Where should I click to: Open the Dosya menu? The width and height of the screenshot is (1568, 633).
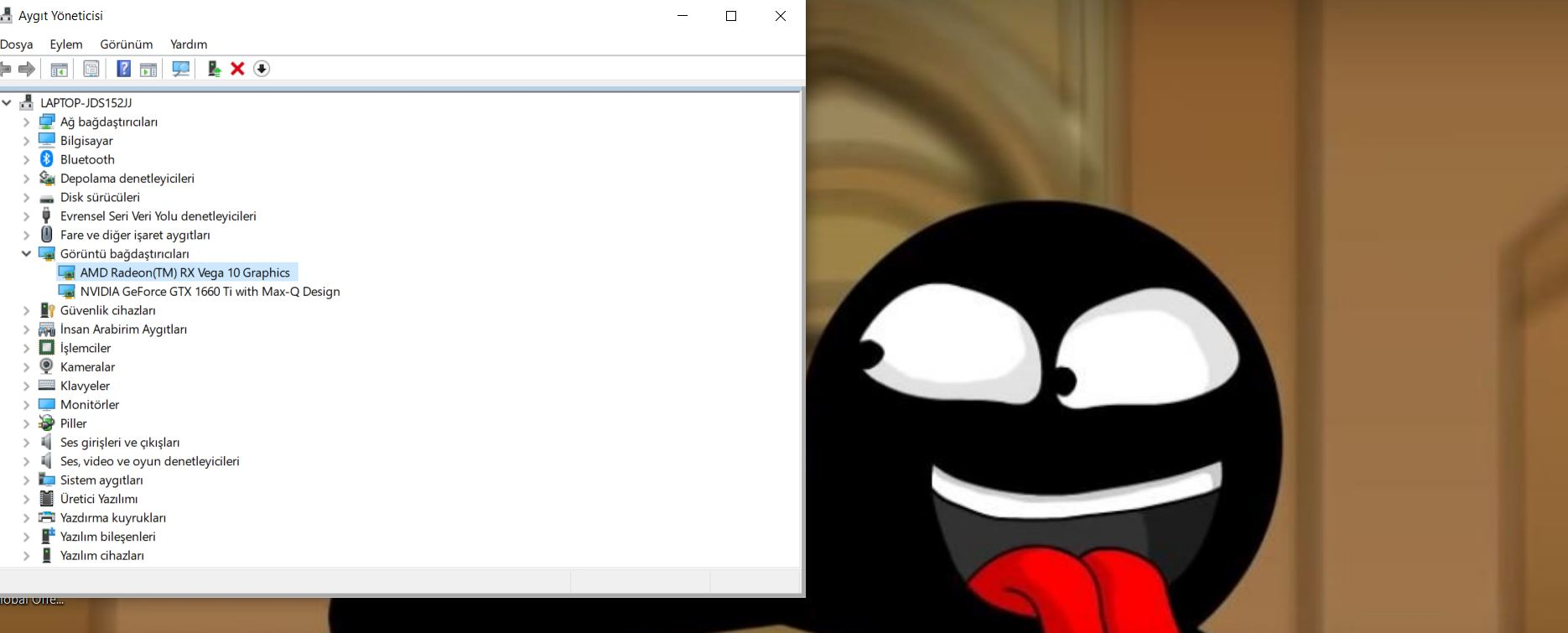tap(17, 44)
